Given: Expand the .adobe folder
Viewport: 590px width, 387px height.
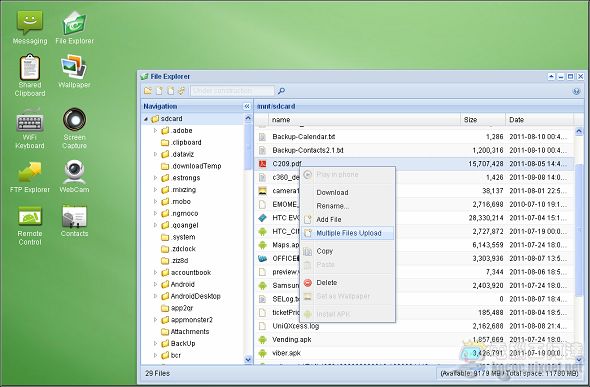Looking at the screenshot, I should tap(155, 131).
